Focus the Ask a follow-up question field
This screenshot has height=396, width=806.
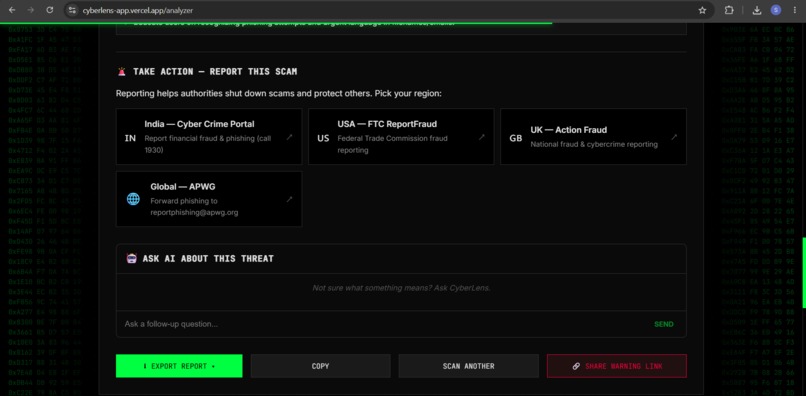(383, 324)
